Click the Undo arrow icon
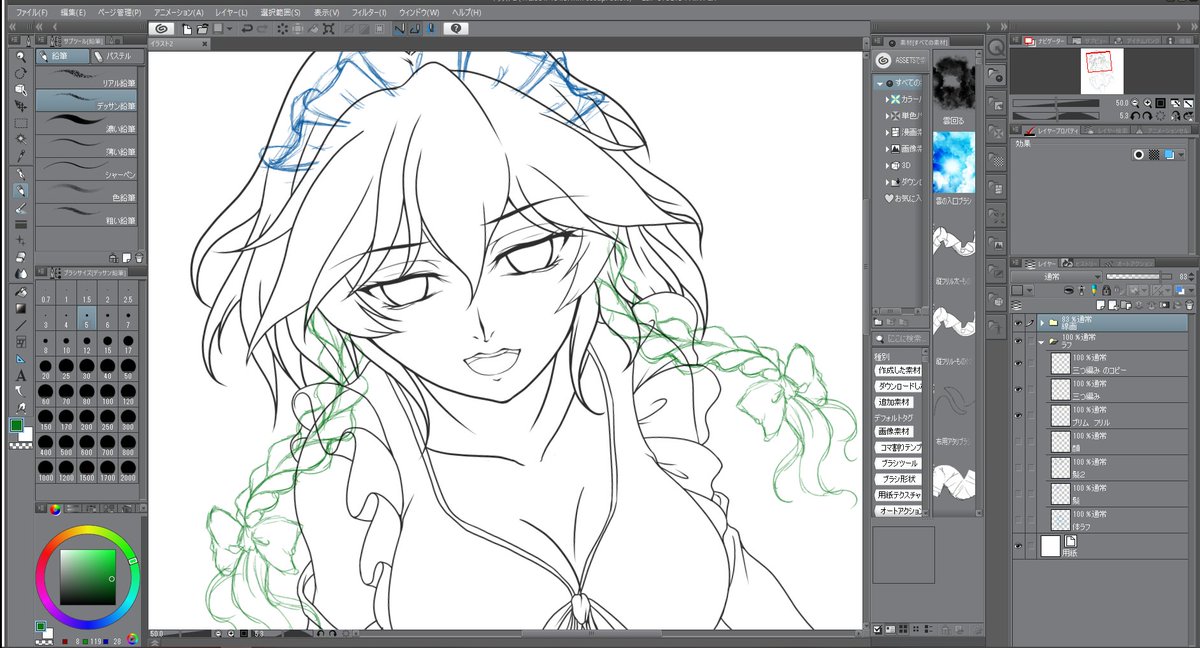The image size is (1200, 648). [x=246, y=29]
